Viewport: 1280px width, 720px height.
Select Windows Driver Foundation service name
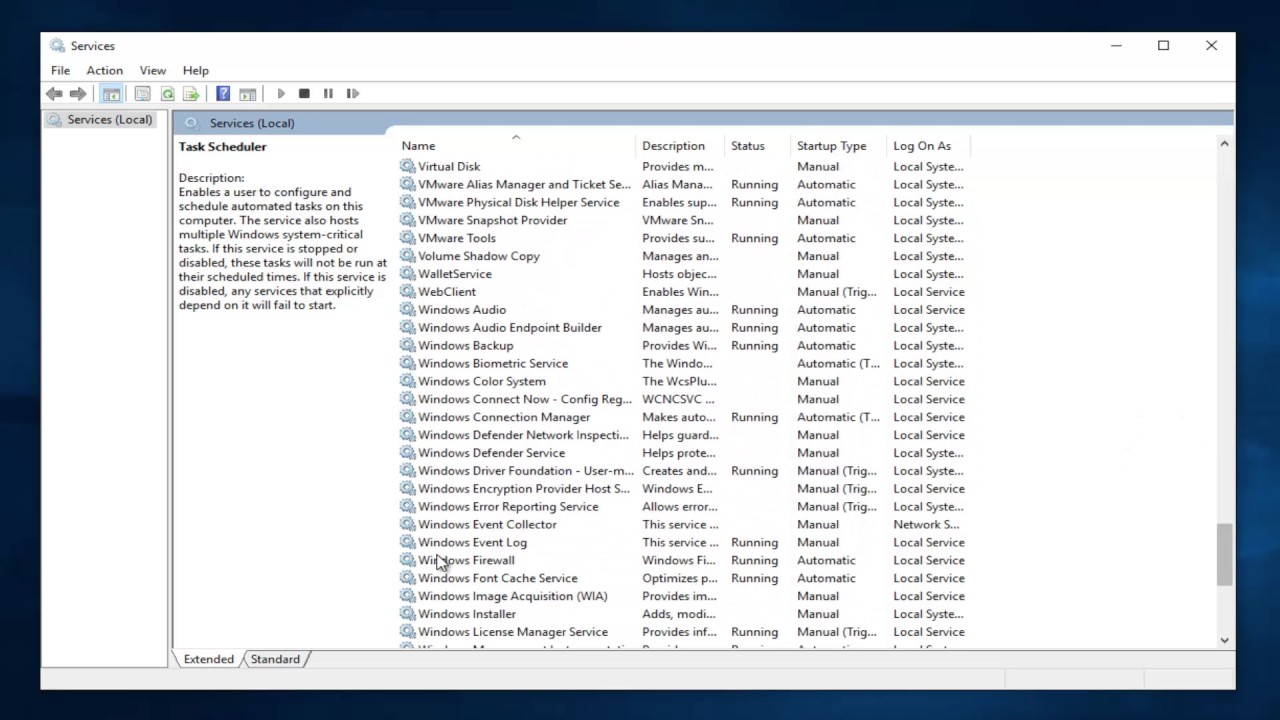tap(525, 471)
